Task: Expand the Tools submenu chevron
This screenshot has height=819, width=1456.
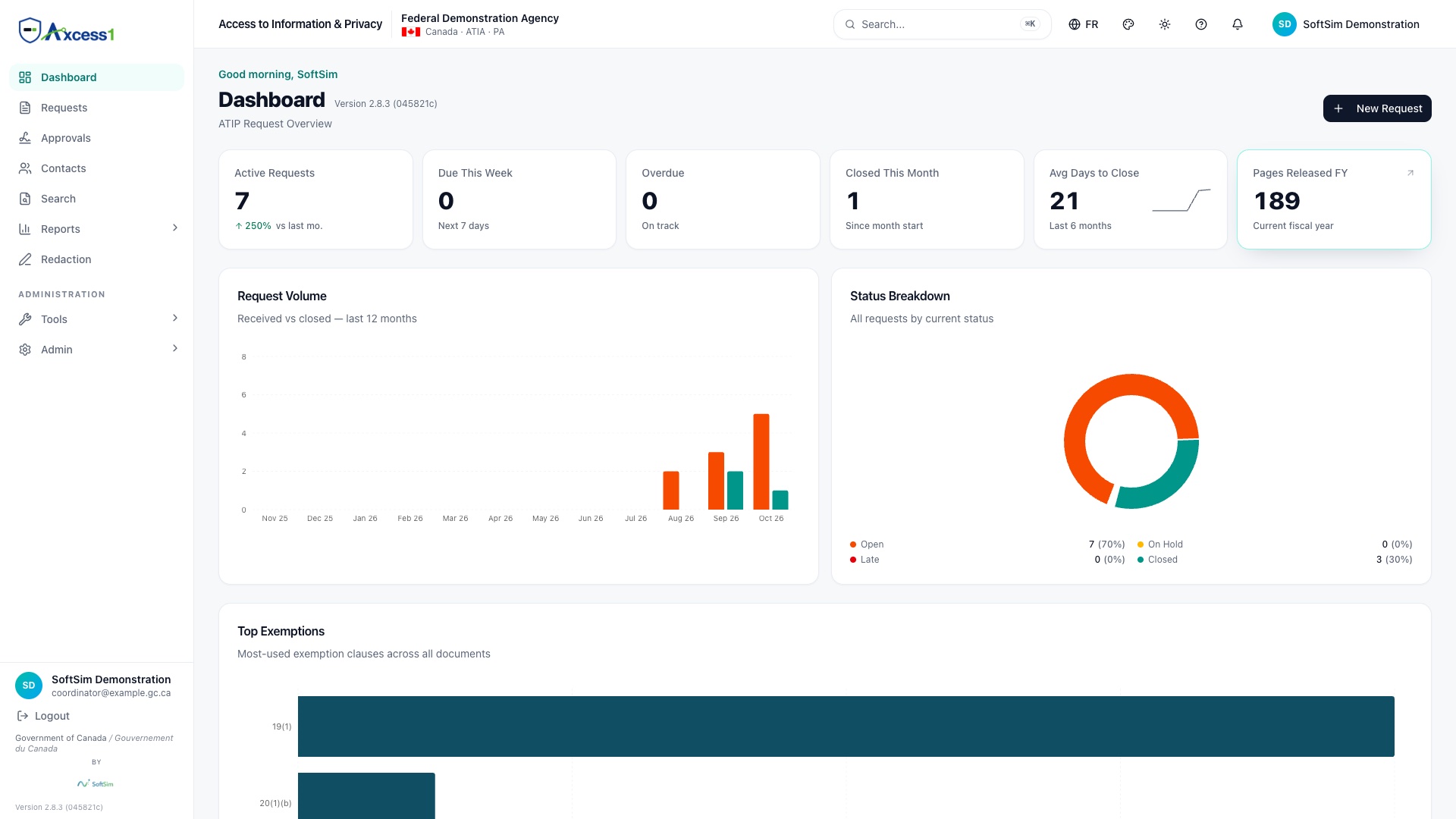Action: 175,318
